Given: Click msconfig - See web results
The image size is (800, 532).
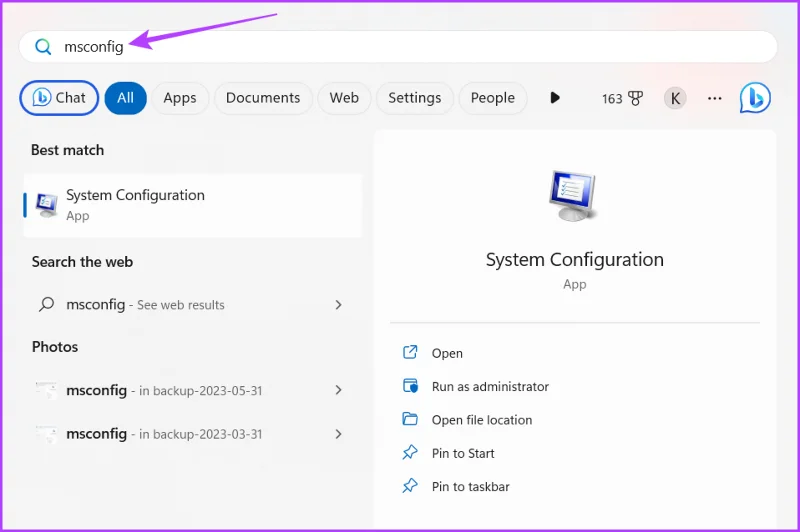Looking at the screenshot, I should pos(193,305).
